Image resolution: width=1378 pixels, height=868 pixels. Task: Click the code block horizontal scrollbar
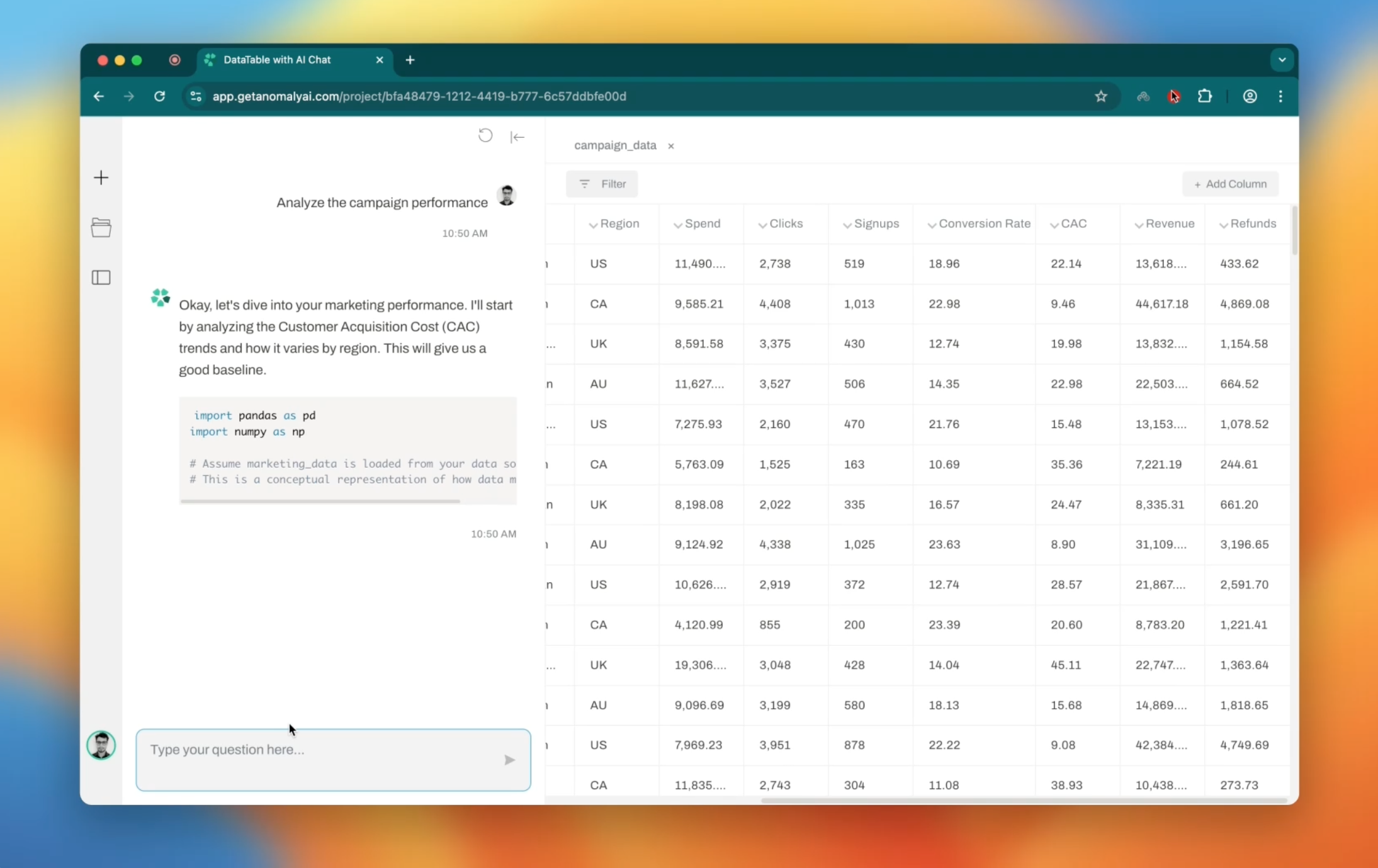pyautogui.click(x=320, y=501)
